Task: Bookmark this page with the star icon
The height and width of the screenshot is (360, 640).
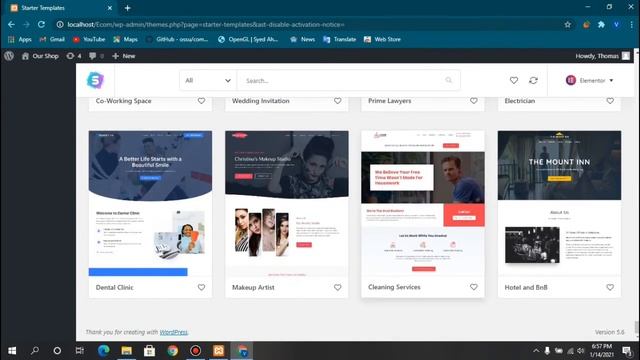Action: tap(567, 24)
